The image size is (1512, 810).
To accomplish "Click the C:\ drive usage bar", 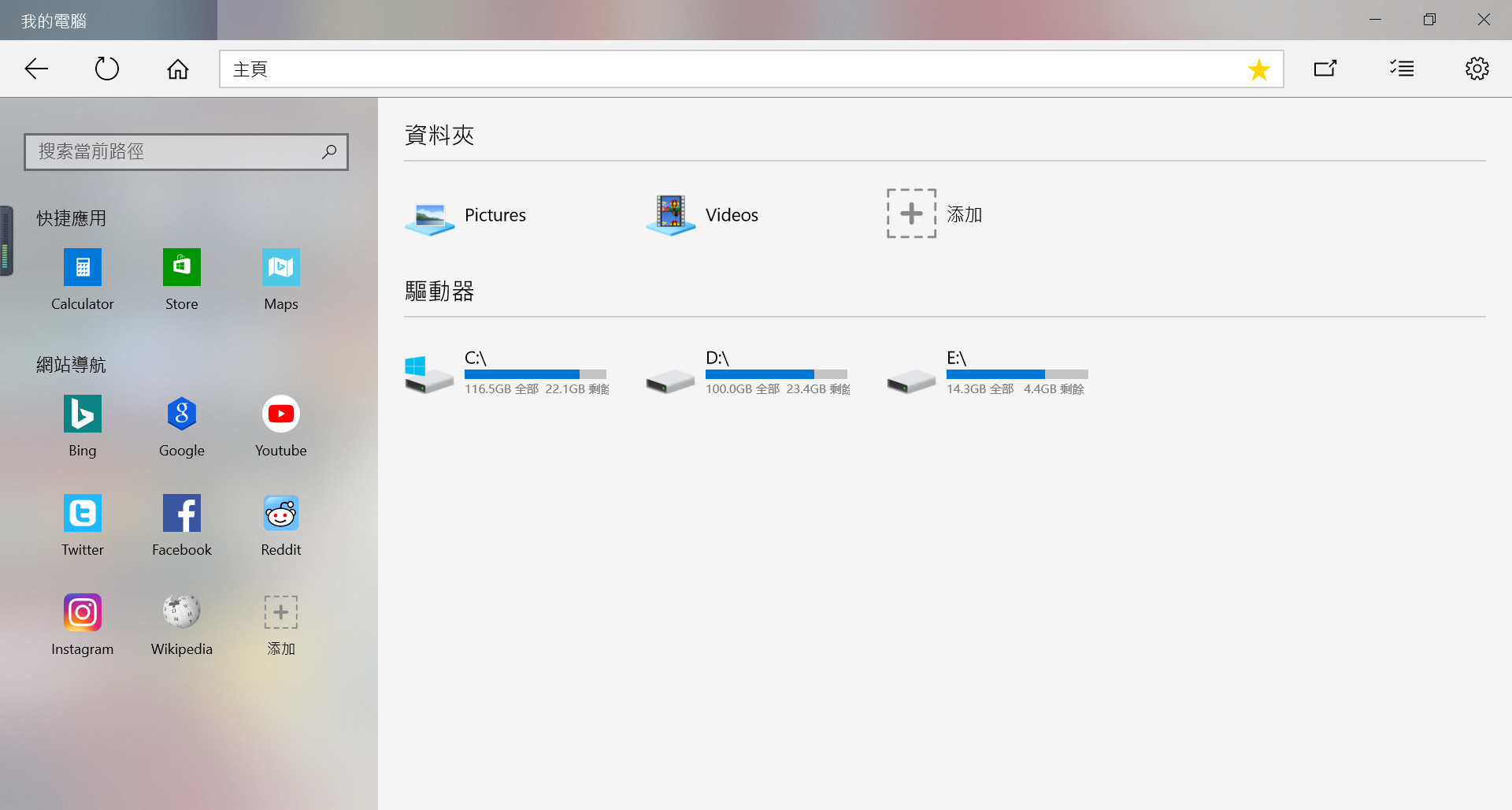I will 535,374.
